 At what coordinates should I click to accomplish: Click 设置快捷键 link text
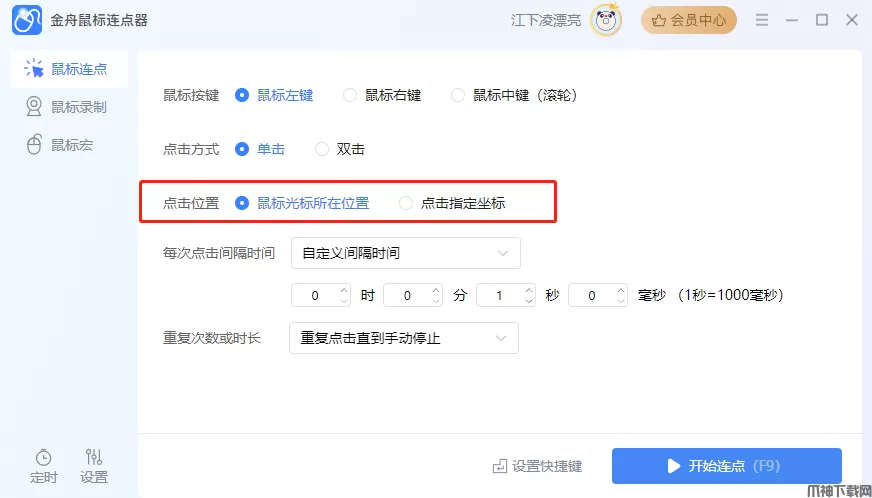click(x=547, y=466)
